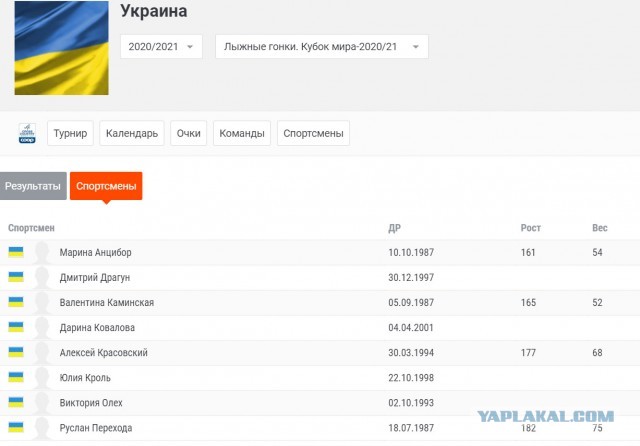Click the birth date 04.04.2001
The width and height of the screenshot is (640, 446).
[x=411, y=328]
